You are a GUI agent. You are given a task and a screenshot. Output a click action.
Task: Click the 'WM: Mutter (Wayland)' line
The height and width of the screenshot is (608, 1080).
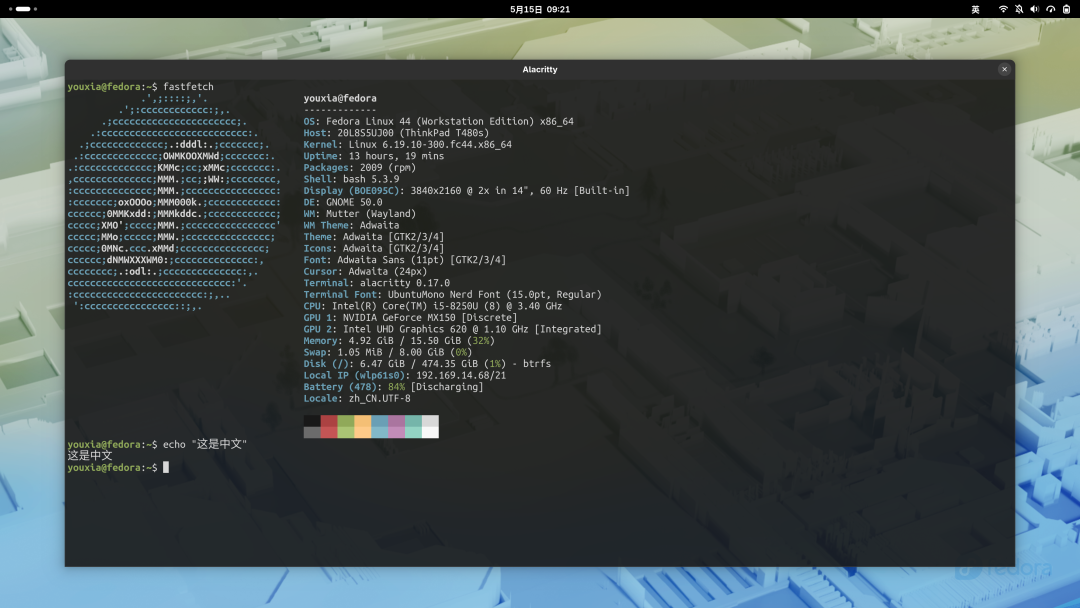click(x=360, y=213)
